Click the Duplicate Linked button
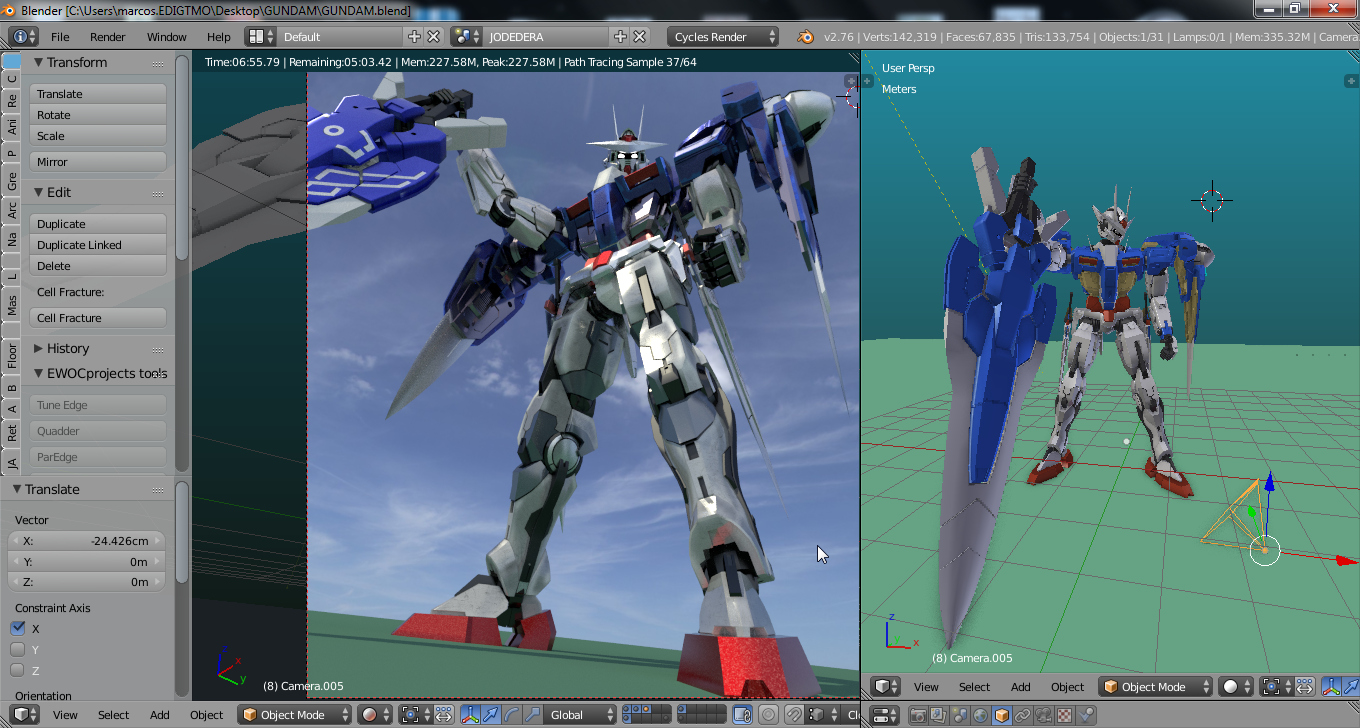The width and height of the screenshot is (1360, 728). [98, 245]
